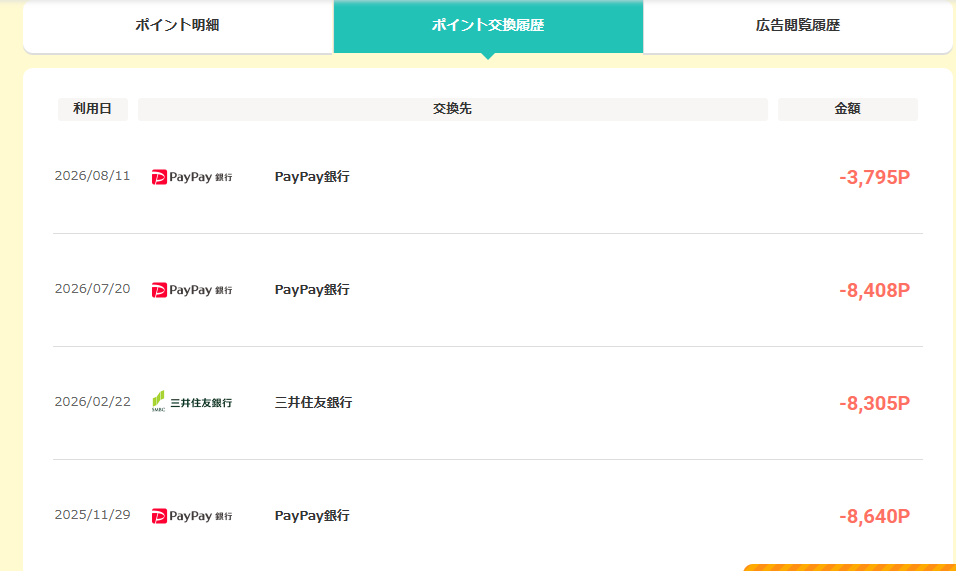956x571 pixels.
Task: Click the amount -8,408P
Action: (874, 290)
